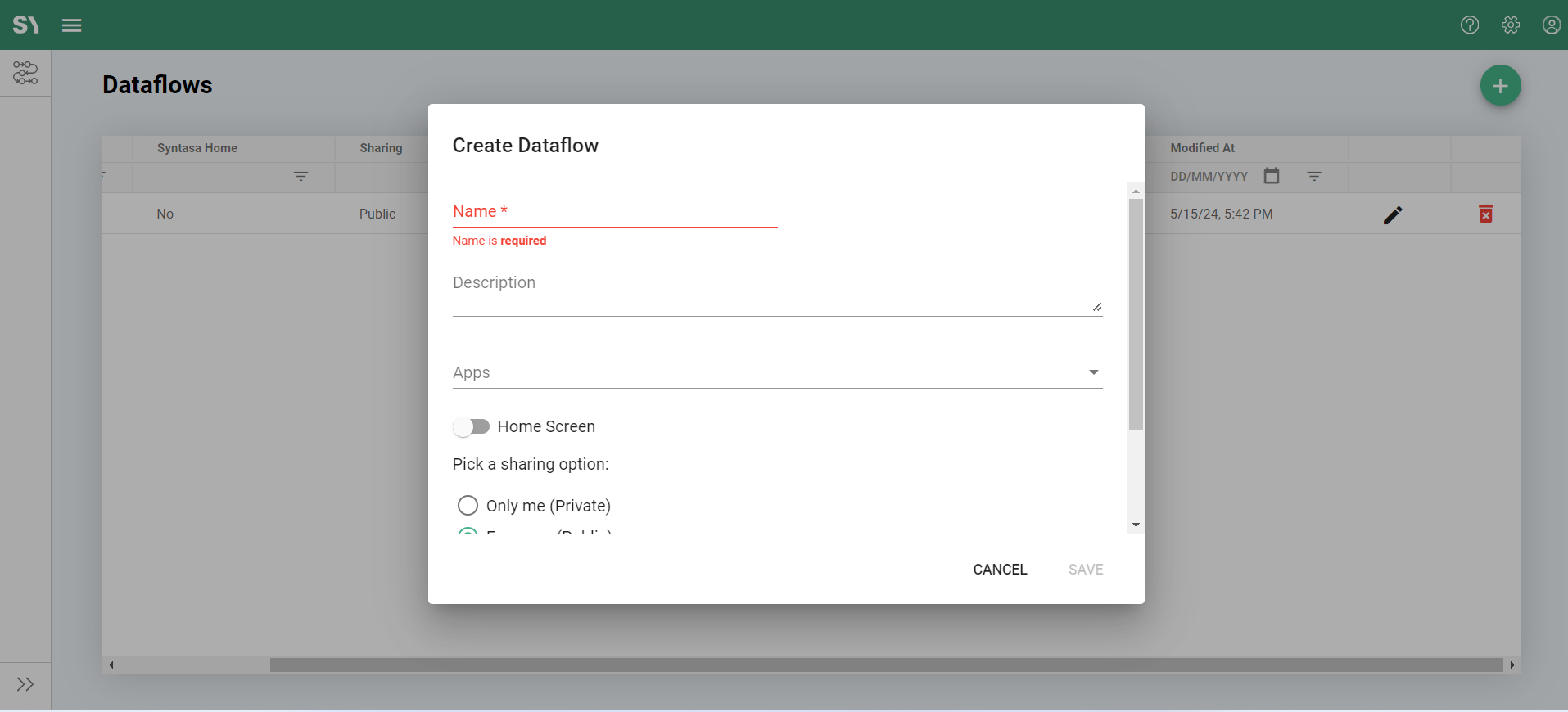
Task: Open the Modified At calendar picker
Action: click(x=1271, y=176)
